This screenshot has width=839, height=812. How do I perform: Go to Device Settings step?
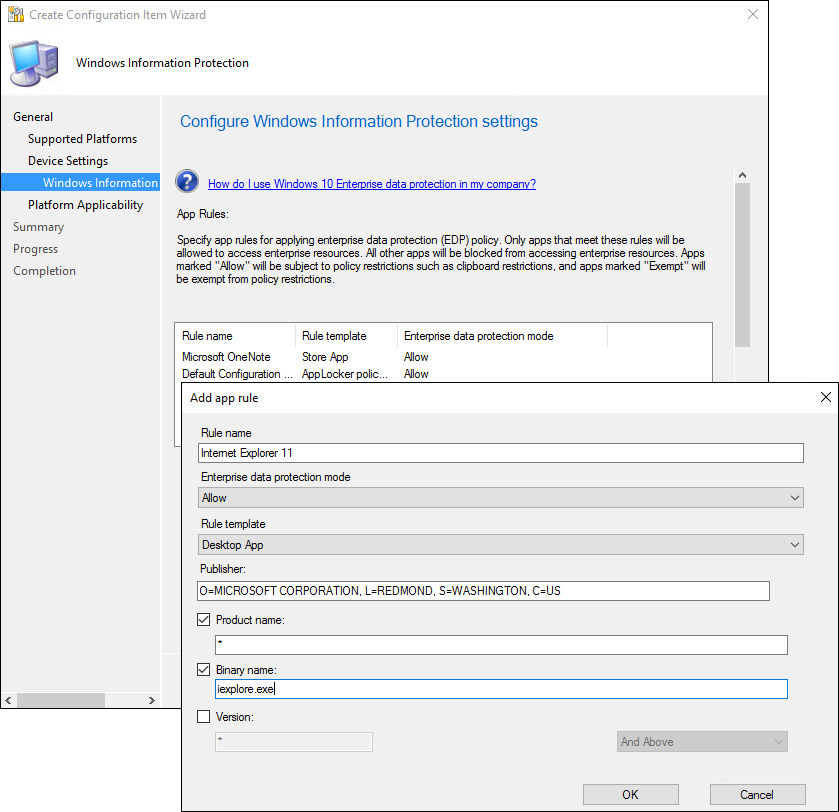pos(68,161)
